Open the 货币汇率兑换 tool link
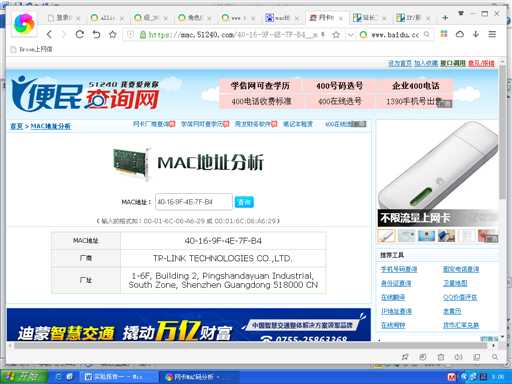Image resolution: width=512 pixels, height=384 pixels. point(461,325)
